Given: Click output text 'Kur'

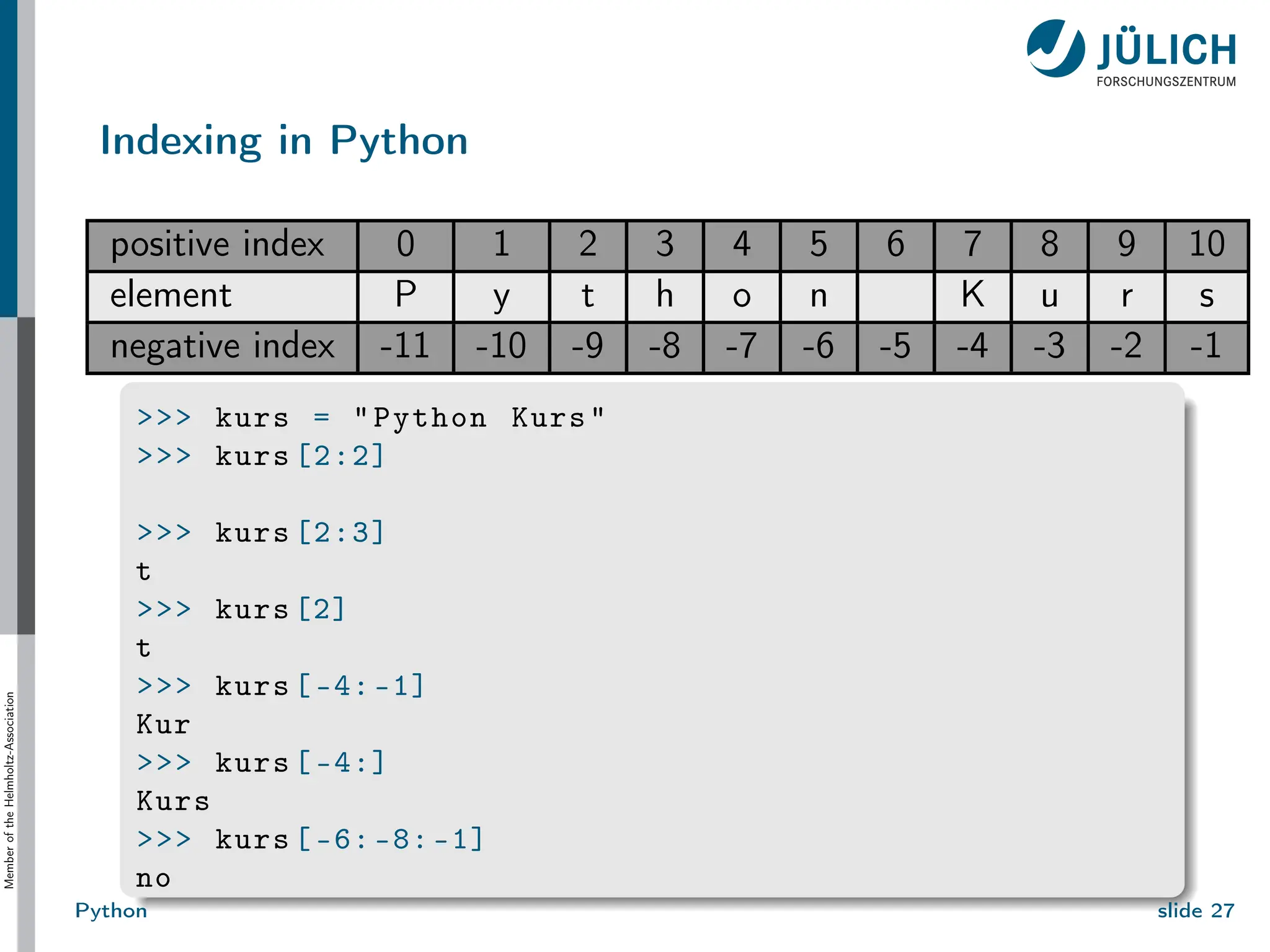Looking at the screenshot, I should 163,725.
